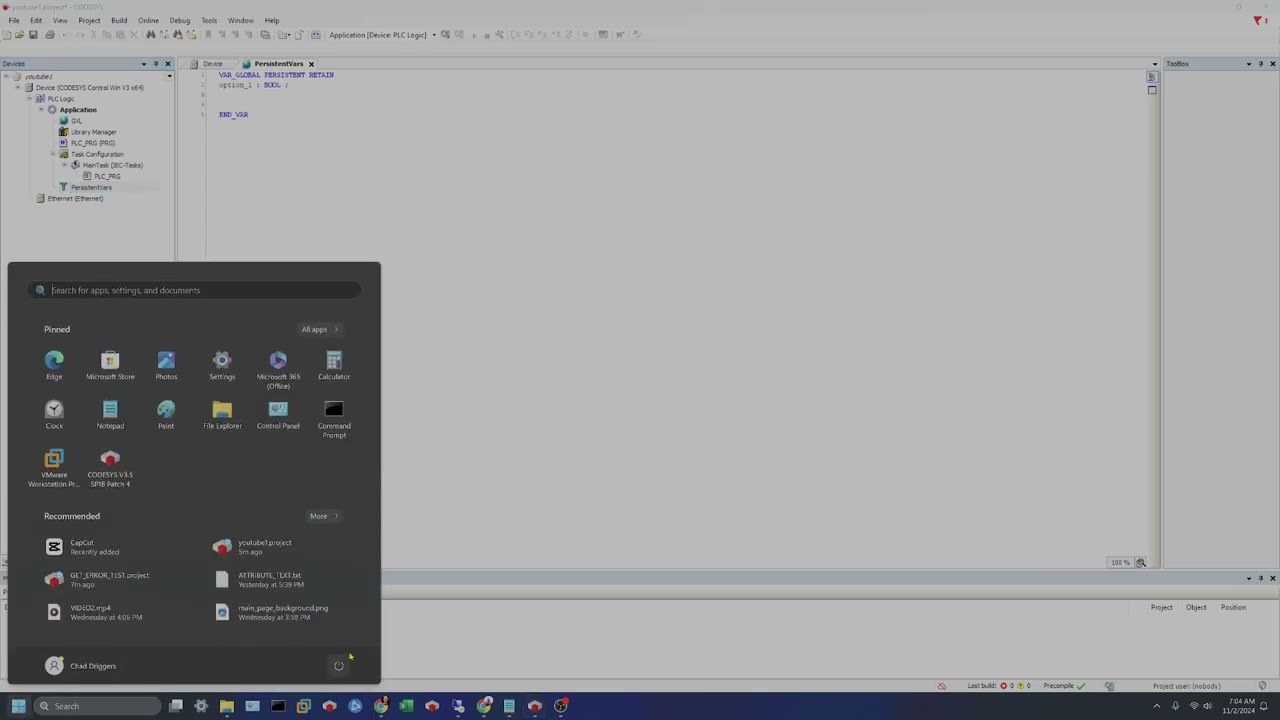This screenshot has height=720, width=1280.
Task: Launch CODESYS V3.5 SP18 Patch 4
Action: 110,467
